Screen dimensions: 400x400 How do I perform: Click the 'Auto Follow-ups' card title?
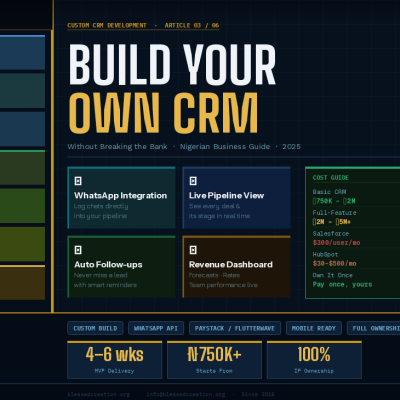(x=108, y=265)
